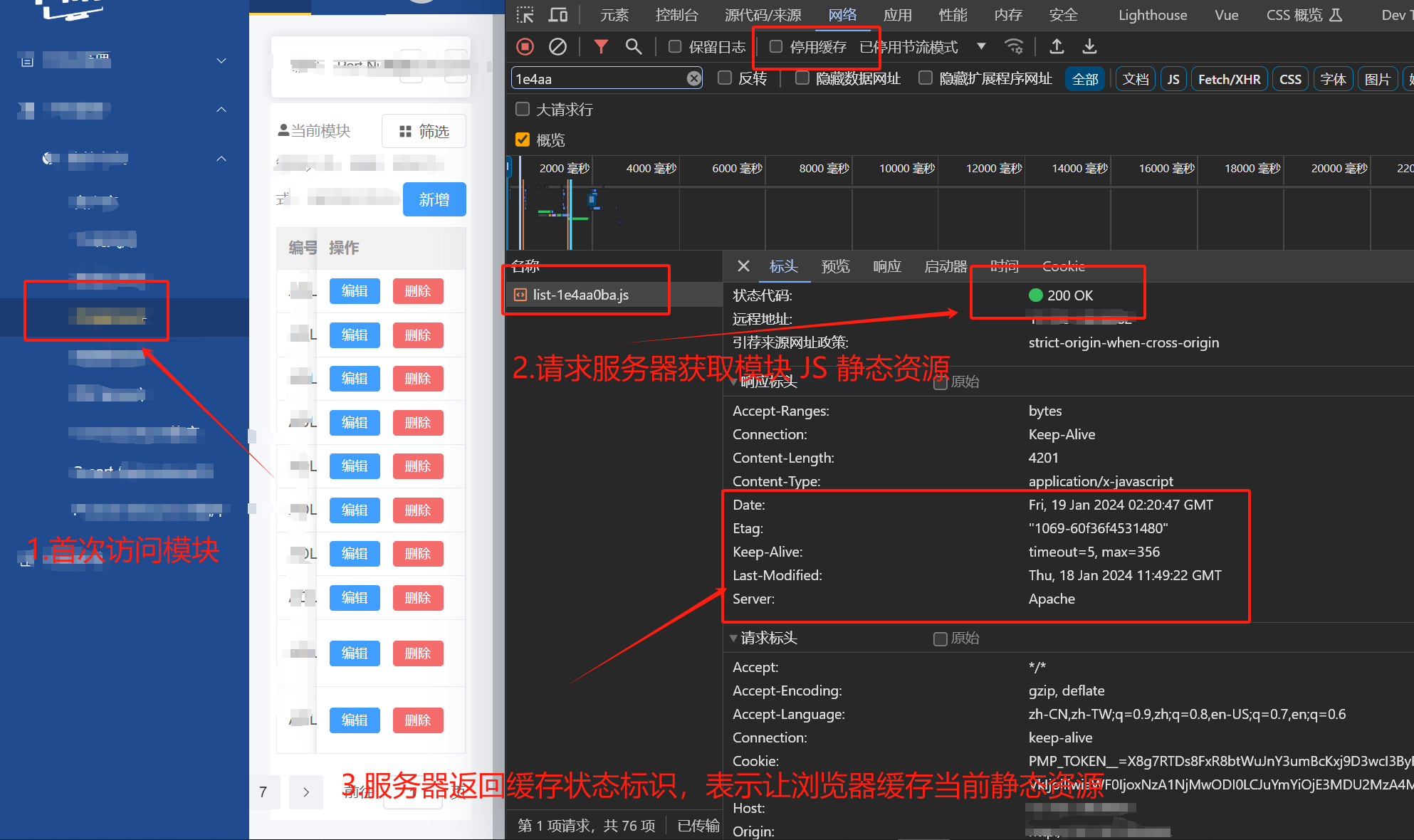Click the first sidebar menu icon
Image resolution: width=1414 pixels, height=840 pixels.
[x=27, y=61]
